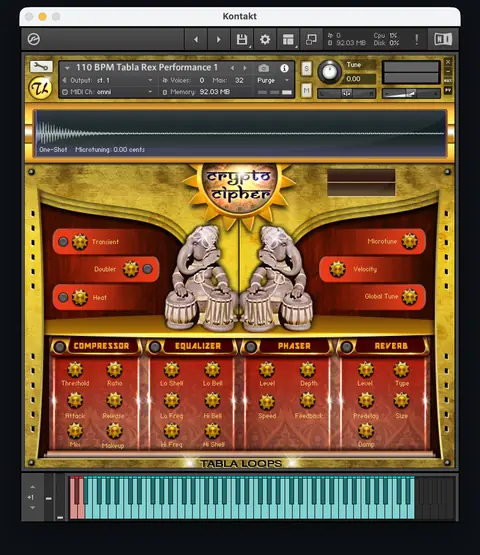The width and height of the screenshot is (480, 555).
Task: Expand the instrument name dropdown arrow
Action: point(67,68)
